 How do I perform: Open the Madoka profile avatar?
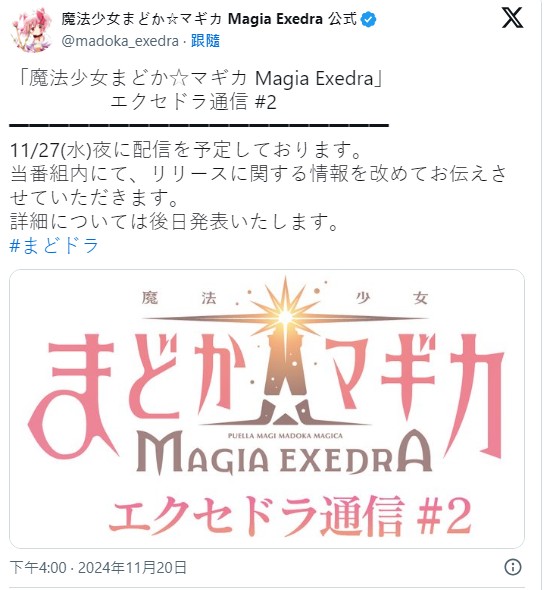click(x=32, y=30)
